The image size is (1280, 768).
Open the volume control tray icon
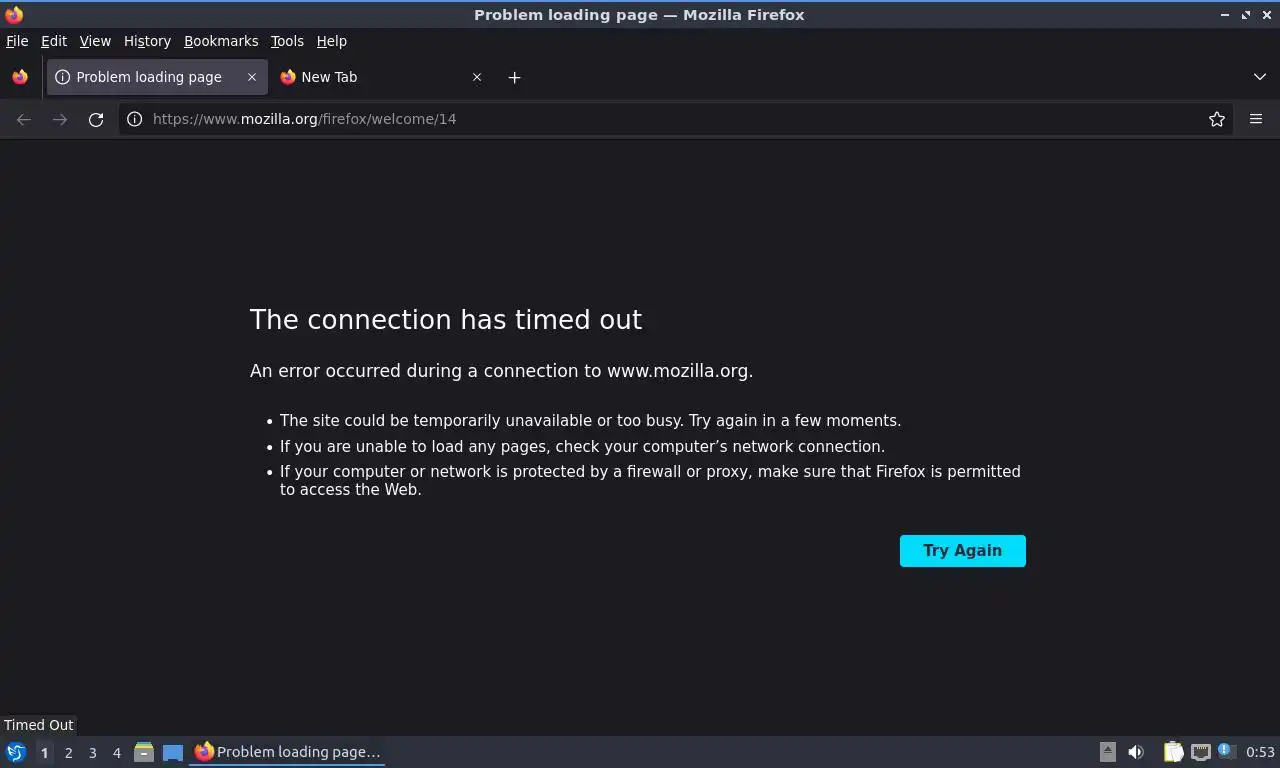pyautogui.click(x=1136, y=752)
